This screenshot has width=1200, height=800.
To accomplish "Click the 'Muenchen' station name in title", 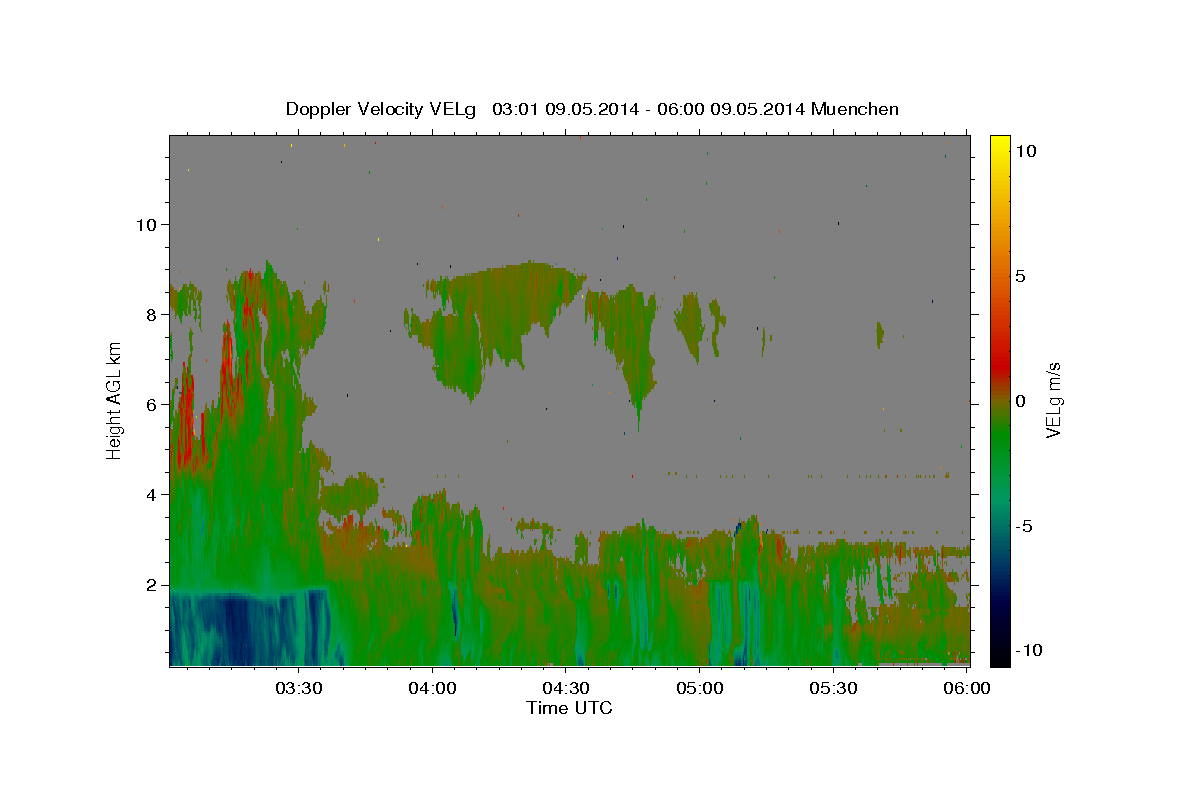I will (x=855, y=109).
